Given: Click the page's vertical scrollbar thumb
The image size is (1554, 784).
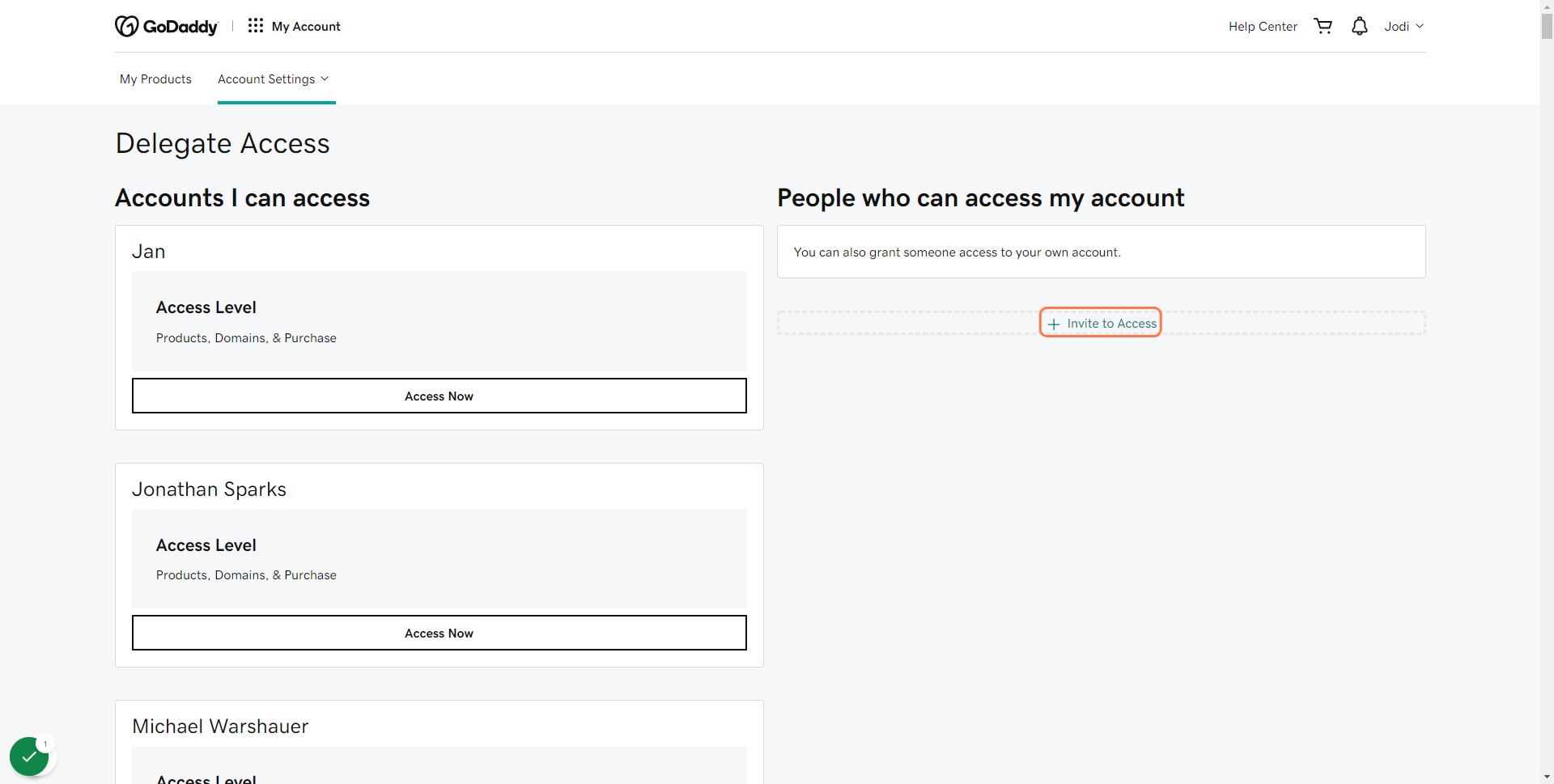Looking at the screenshot, I should (1547, 26).
